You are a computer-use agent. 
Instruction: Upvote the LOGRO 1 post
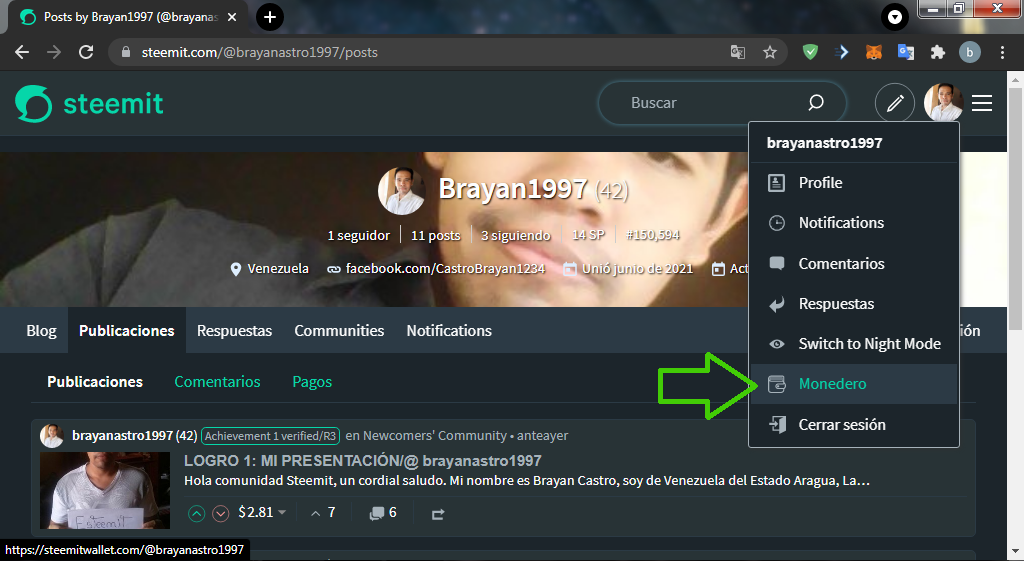point(197,513)
